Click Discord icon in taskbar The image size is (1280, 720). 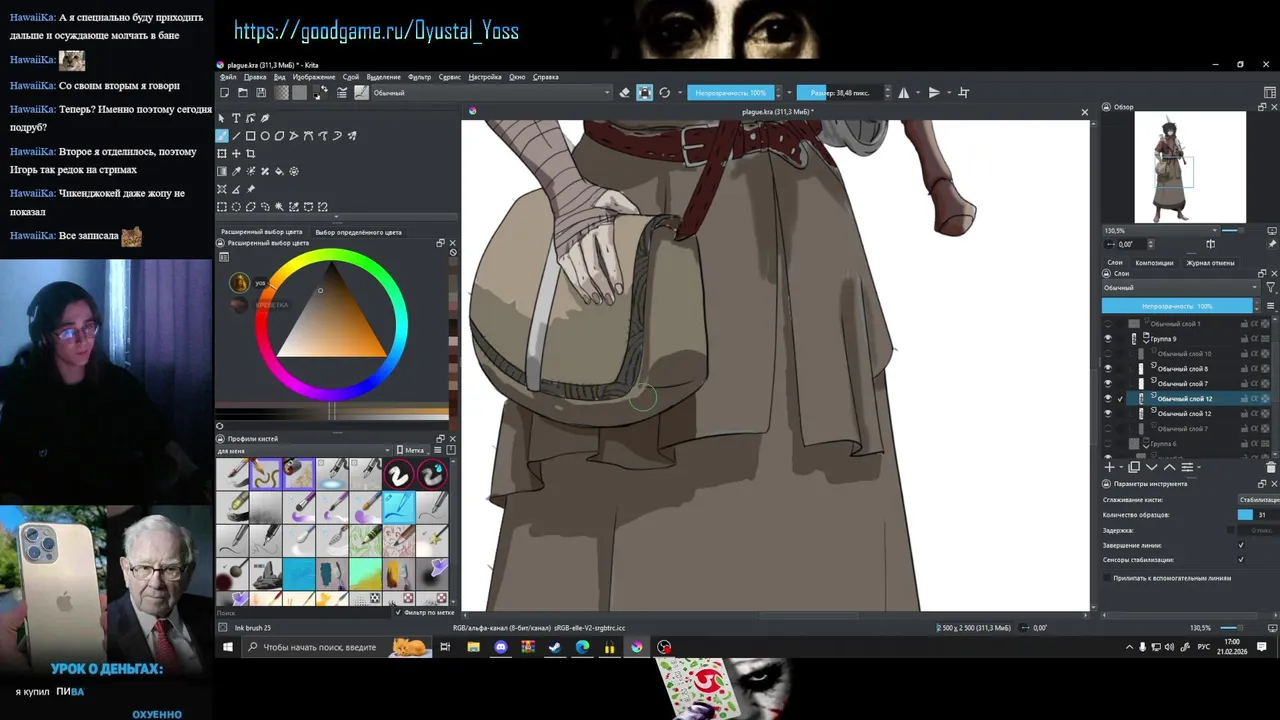[x=501, y=647]
